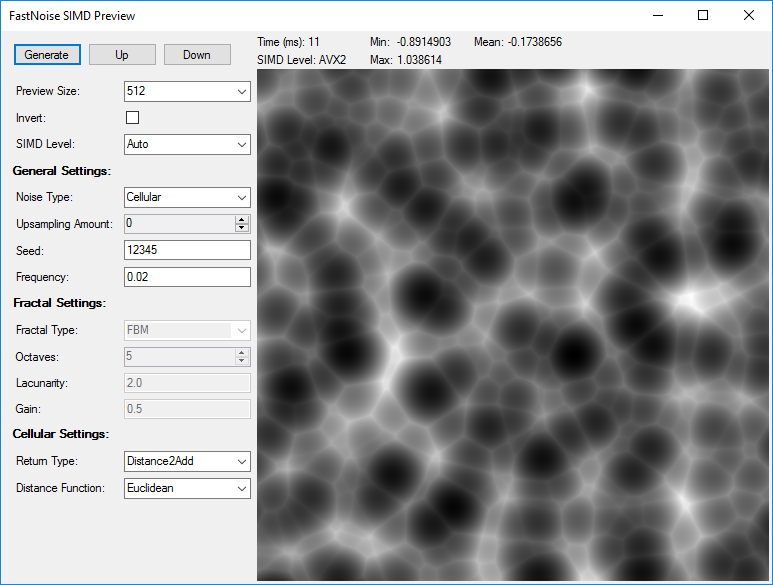Increase Upsampling Amount with up arrow
773x585 pixels.
(x=242, y=220)
